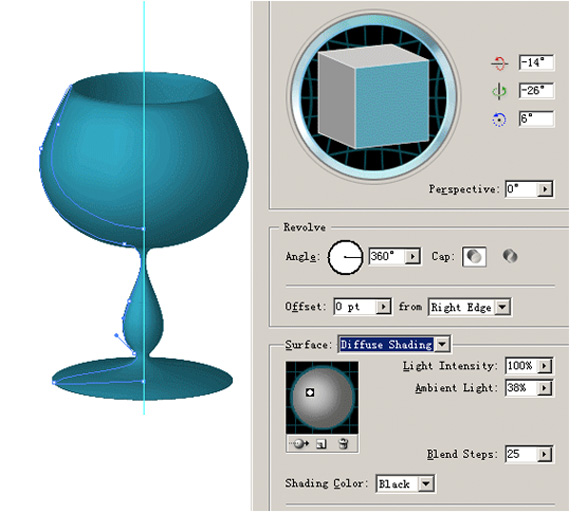
Task: Delete the selected light
Action: [x=343, y=444]
